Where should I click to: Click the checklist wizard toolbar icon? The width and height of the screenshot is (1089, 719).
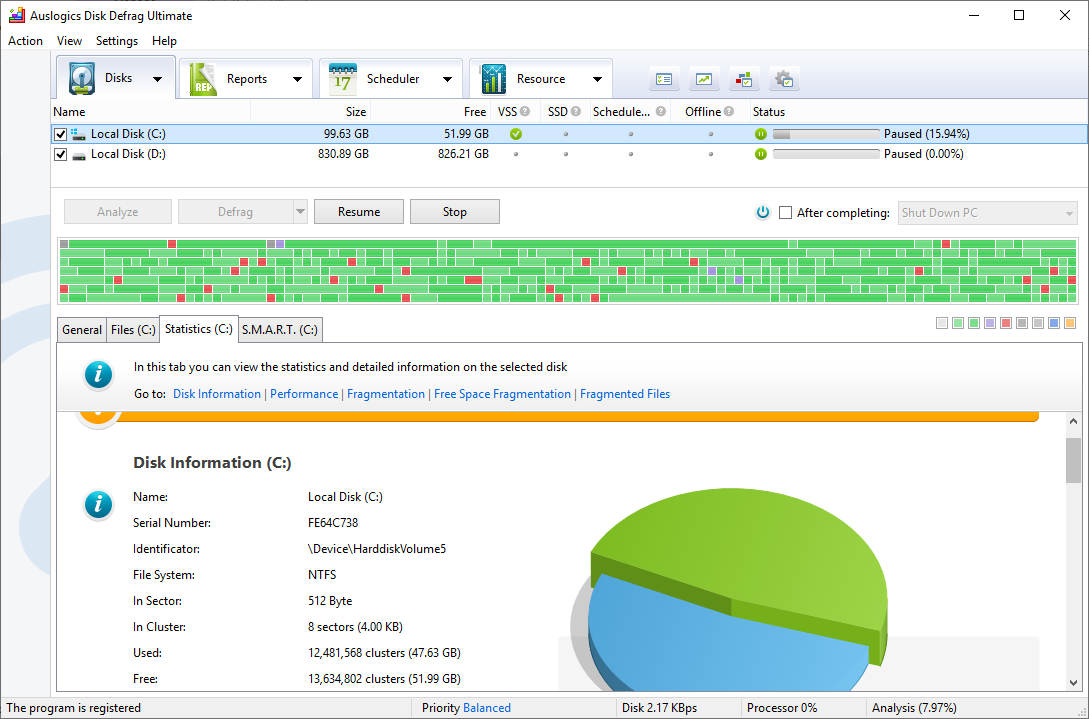pos(664,78)
